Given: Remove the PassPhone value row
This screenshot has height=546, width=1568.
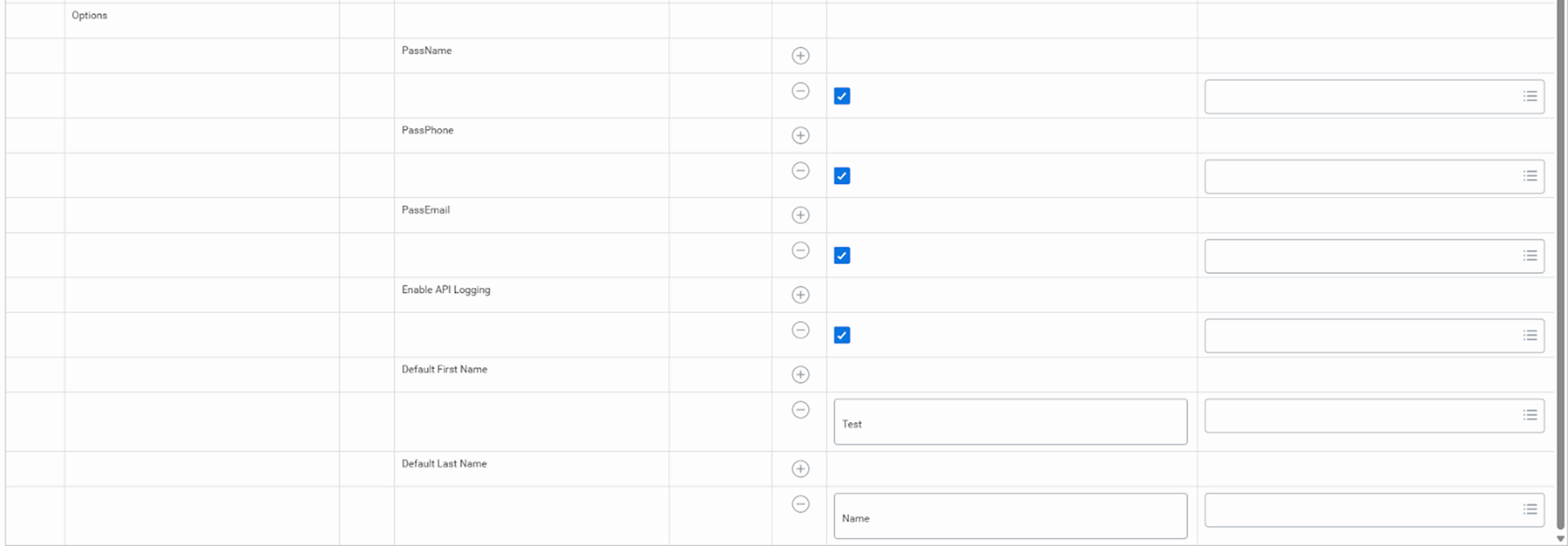Looking at the screenshot, I should click(x=800, y=171).
